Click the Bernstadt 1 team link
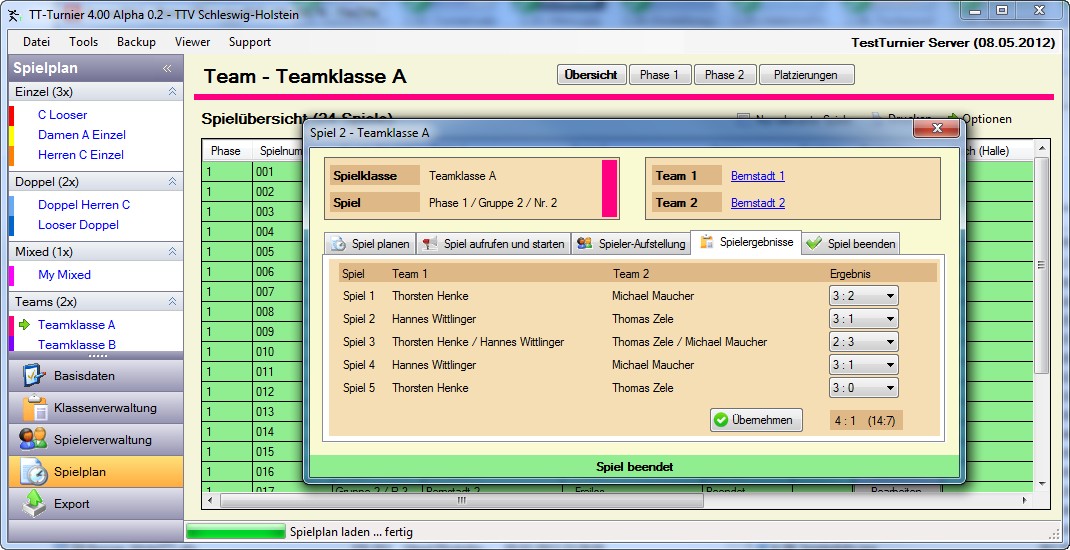 click(757, 176)
